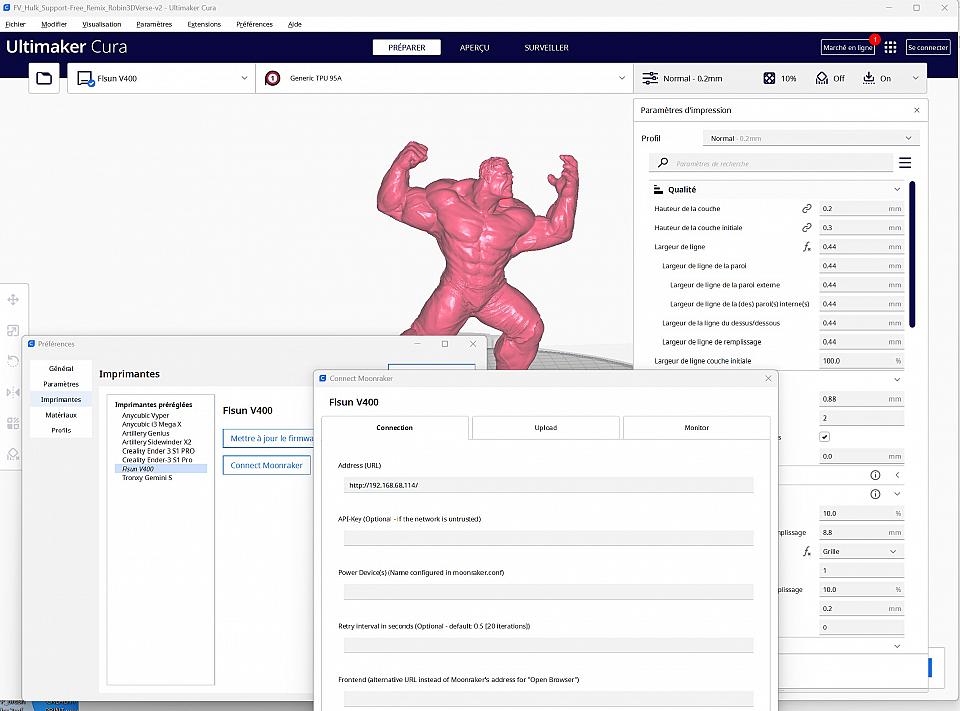Screen dimensions: 960x711
Task: Click the 10% infill icon
Action: [x=769, y=78]
